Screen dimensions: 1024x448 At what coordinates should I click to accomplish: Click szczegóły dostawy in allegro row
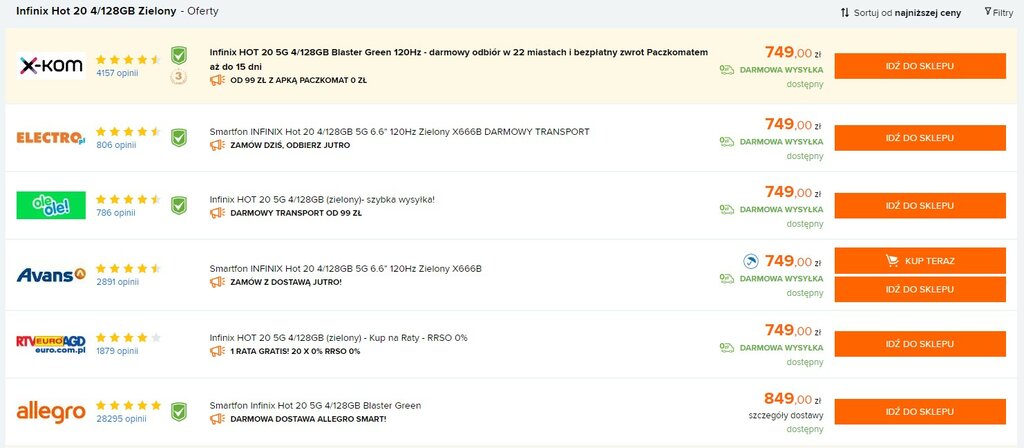coord(786,415)
